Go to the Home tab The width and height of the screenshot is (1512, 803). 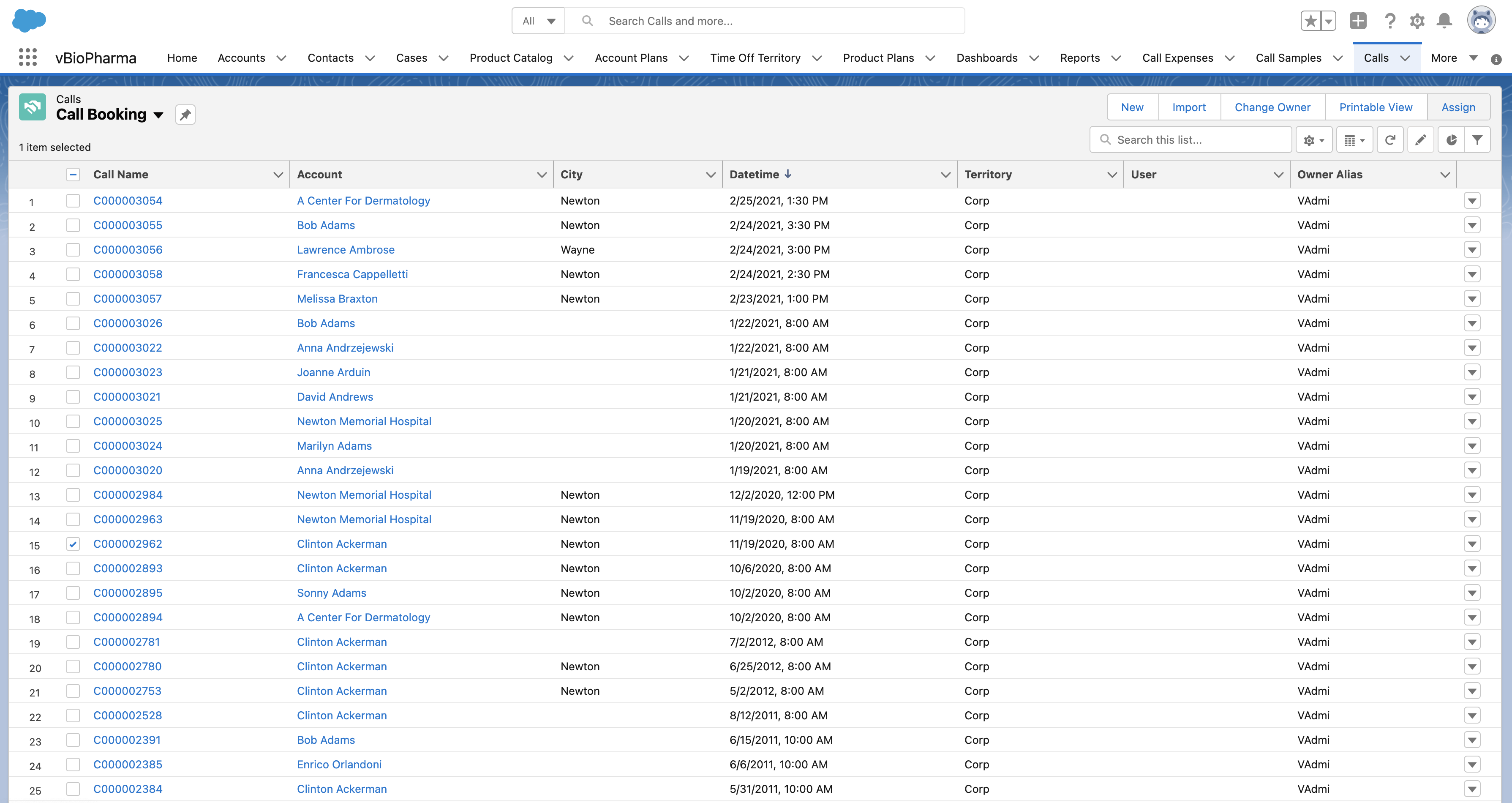coord(182,57)
